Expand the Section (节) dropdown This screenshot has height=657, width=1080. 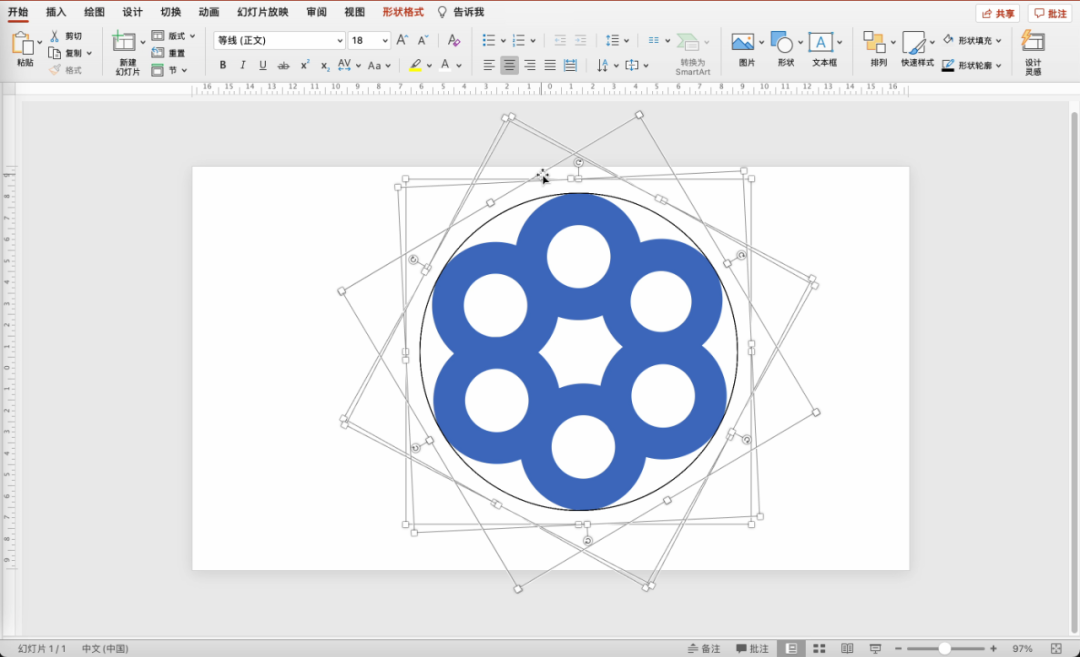(x=185, y=70)
